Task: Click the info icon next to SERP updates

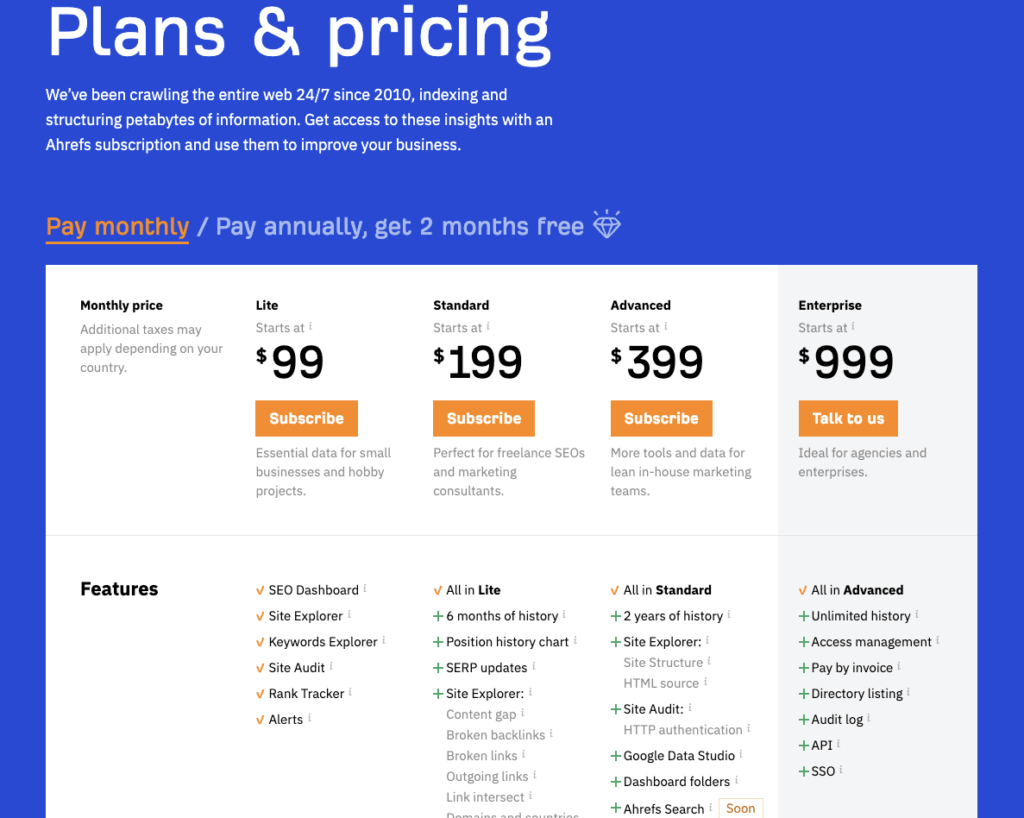Action: (x=534, y=666)
